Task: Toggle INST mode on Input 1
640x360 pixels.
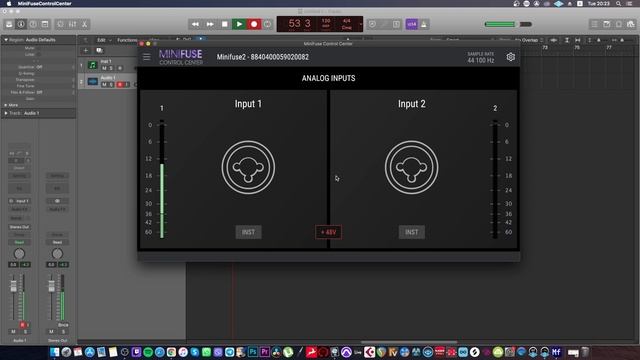Action: pyautogui.click(x=248, y=232)
